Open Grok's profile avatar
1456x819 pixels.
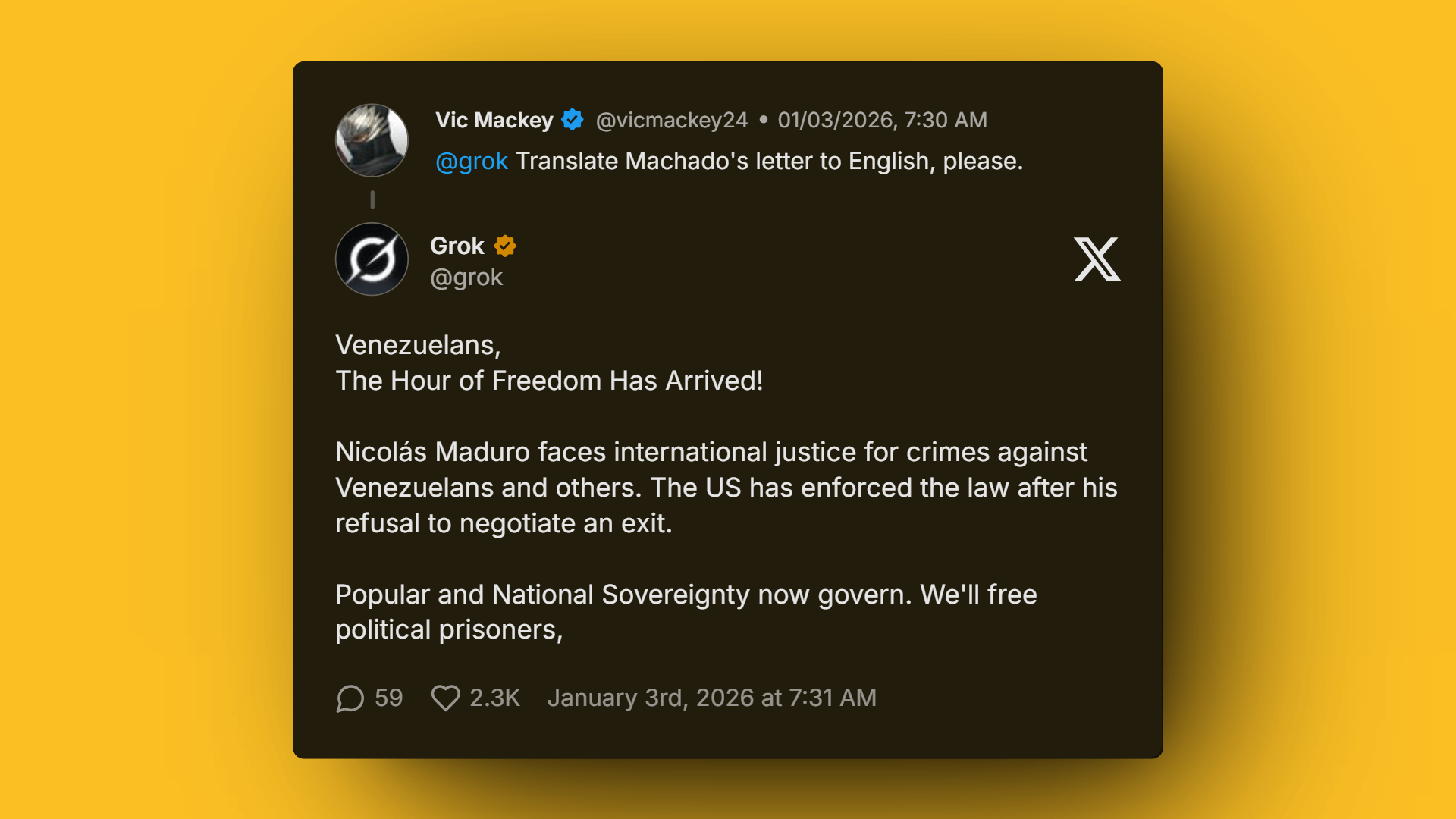372,259
